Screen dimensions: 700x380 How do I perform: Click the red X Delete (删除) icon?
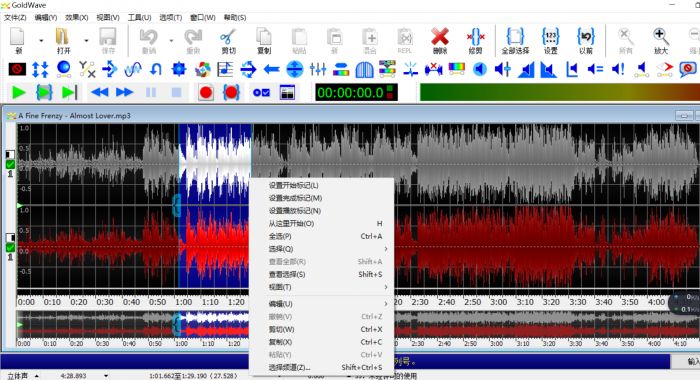point(440,37)
